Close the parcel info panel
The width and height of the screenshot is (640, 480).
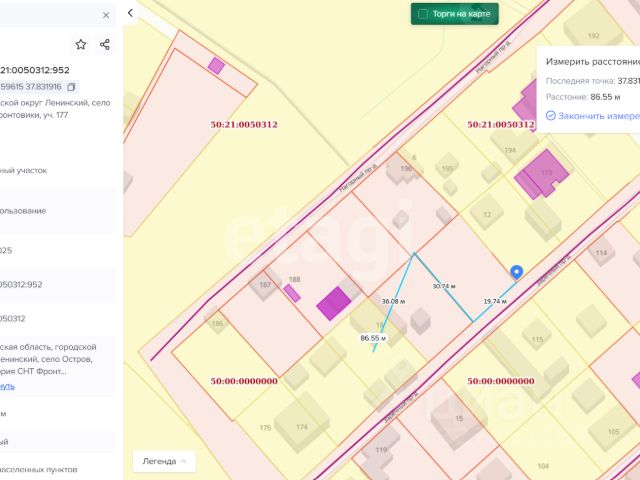click(106, 15)
